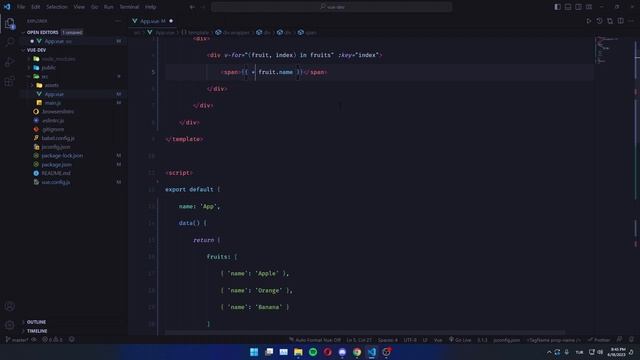The height and width of the screenshot is (360, 640).
Task: Close the unsaved App.vue tab dot
Action: click(x=171, y=21)
